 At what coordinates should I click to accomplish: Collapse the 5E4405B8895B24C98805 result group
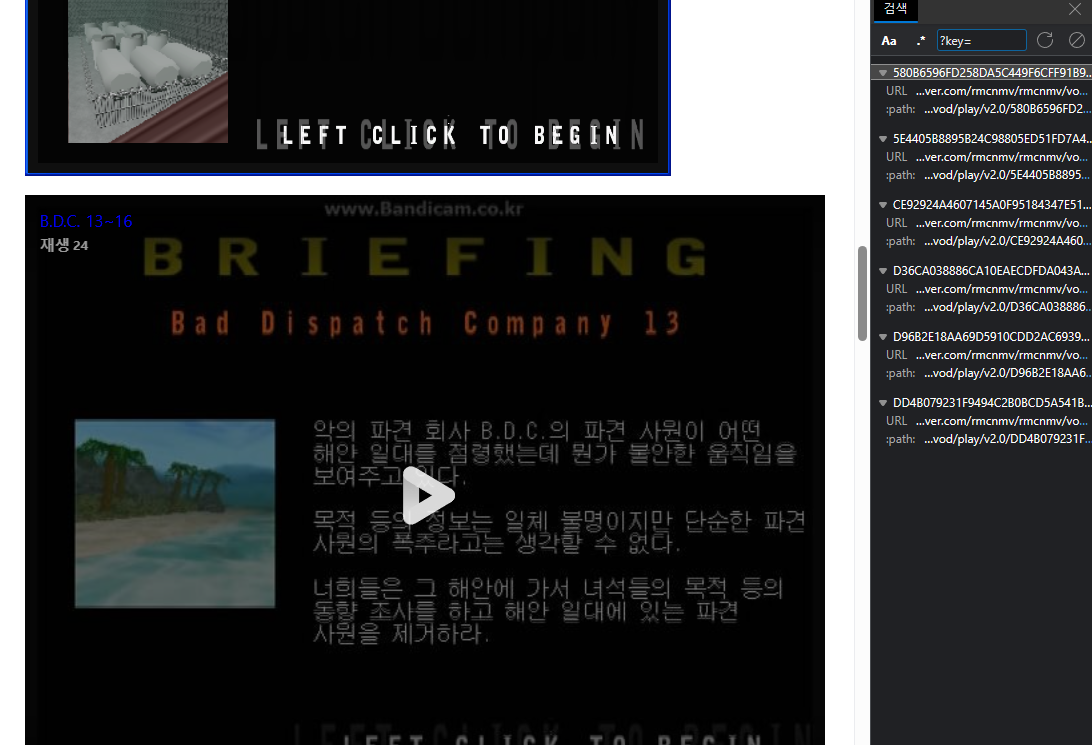882,139
